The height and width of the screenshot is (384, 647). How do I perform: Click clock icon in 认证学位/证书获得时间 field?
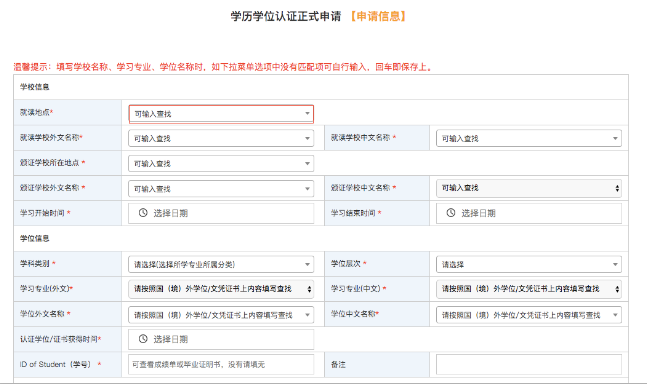(x=143, y=339)
